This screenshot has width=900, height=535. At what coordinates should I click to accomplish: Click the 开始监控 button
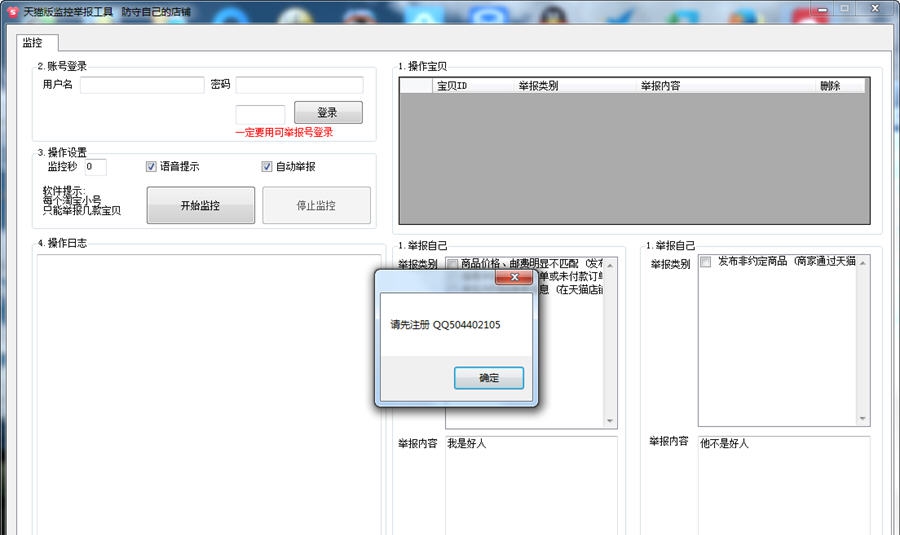click(200, 205)
